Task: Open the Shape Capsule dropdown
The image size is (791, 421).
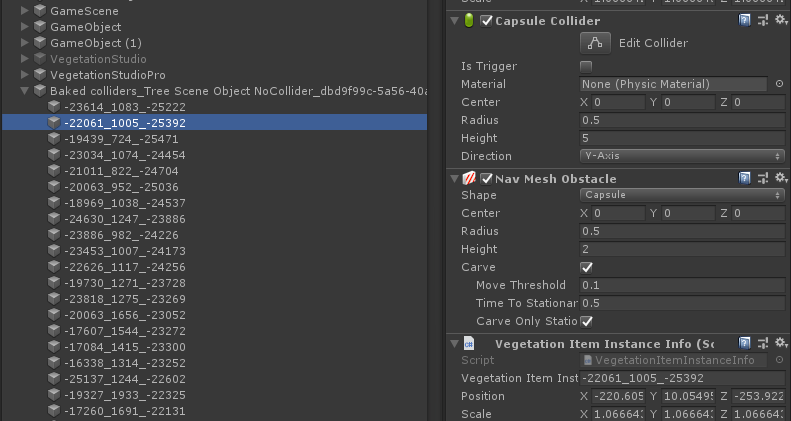Action: tap(681, 195)
